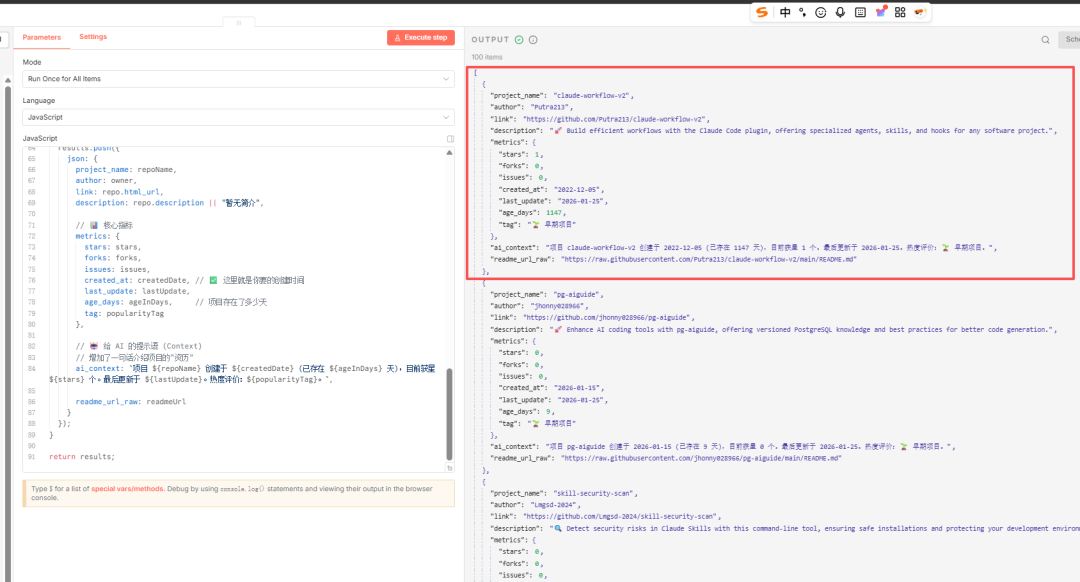Viewport: 1080px width, 582px height.
Task: Click the info icon next to OUTPUT
Action: (533, 40)
